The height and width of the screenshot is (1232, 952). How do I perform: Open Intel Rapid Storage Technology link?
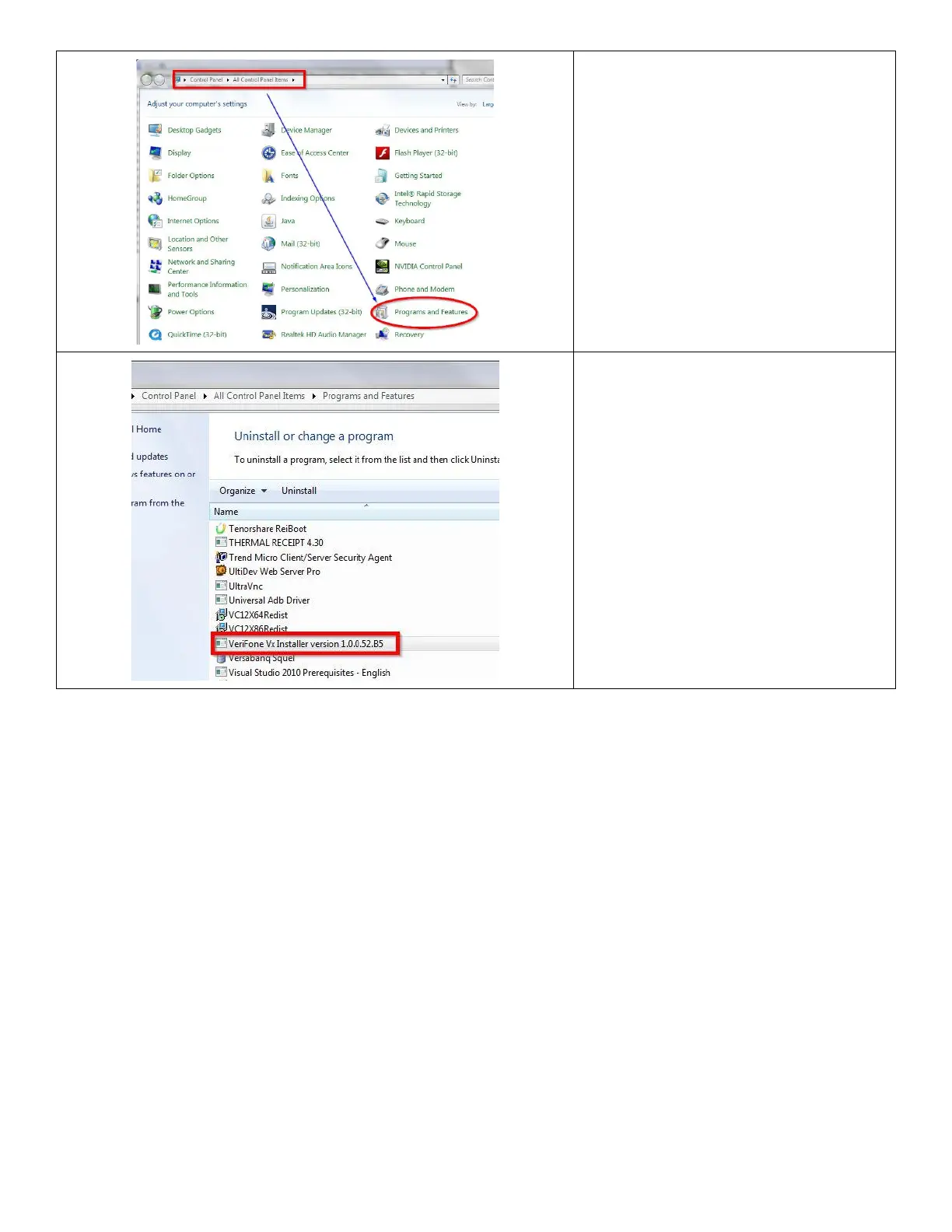pos(427,198)
